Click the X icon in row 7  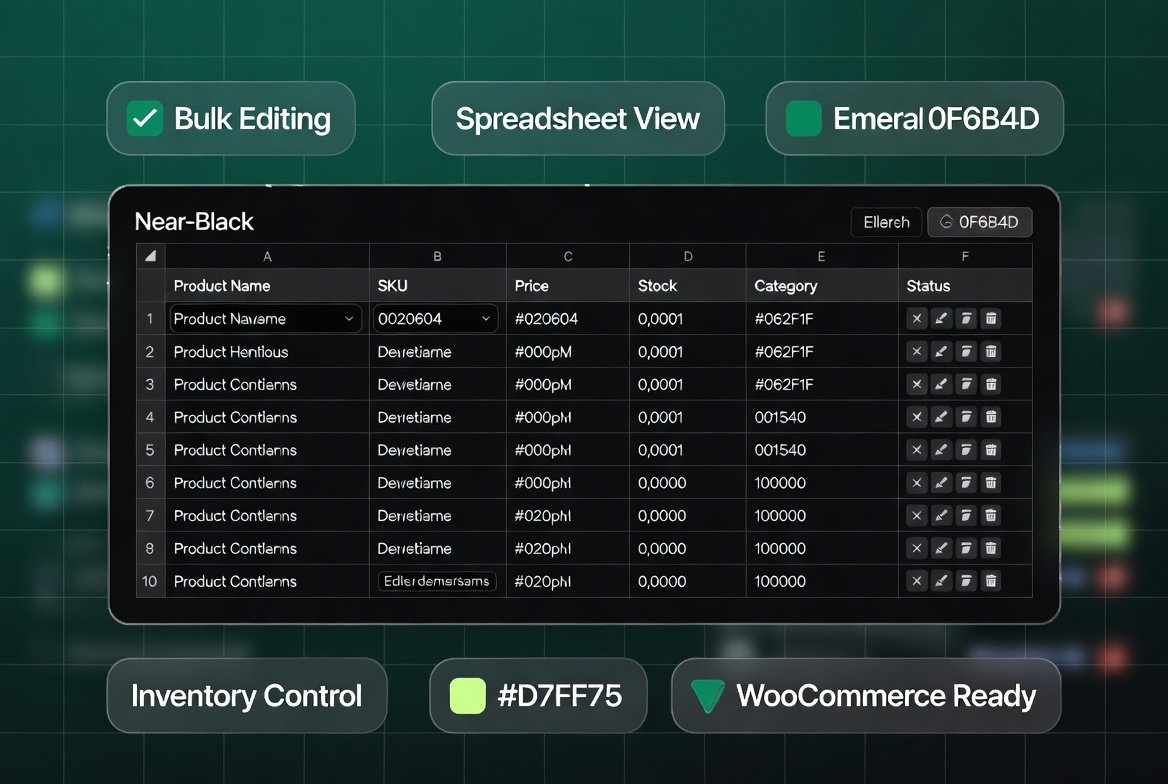[x=917, y=516]
